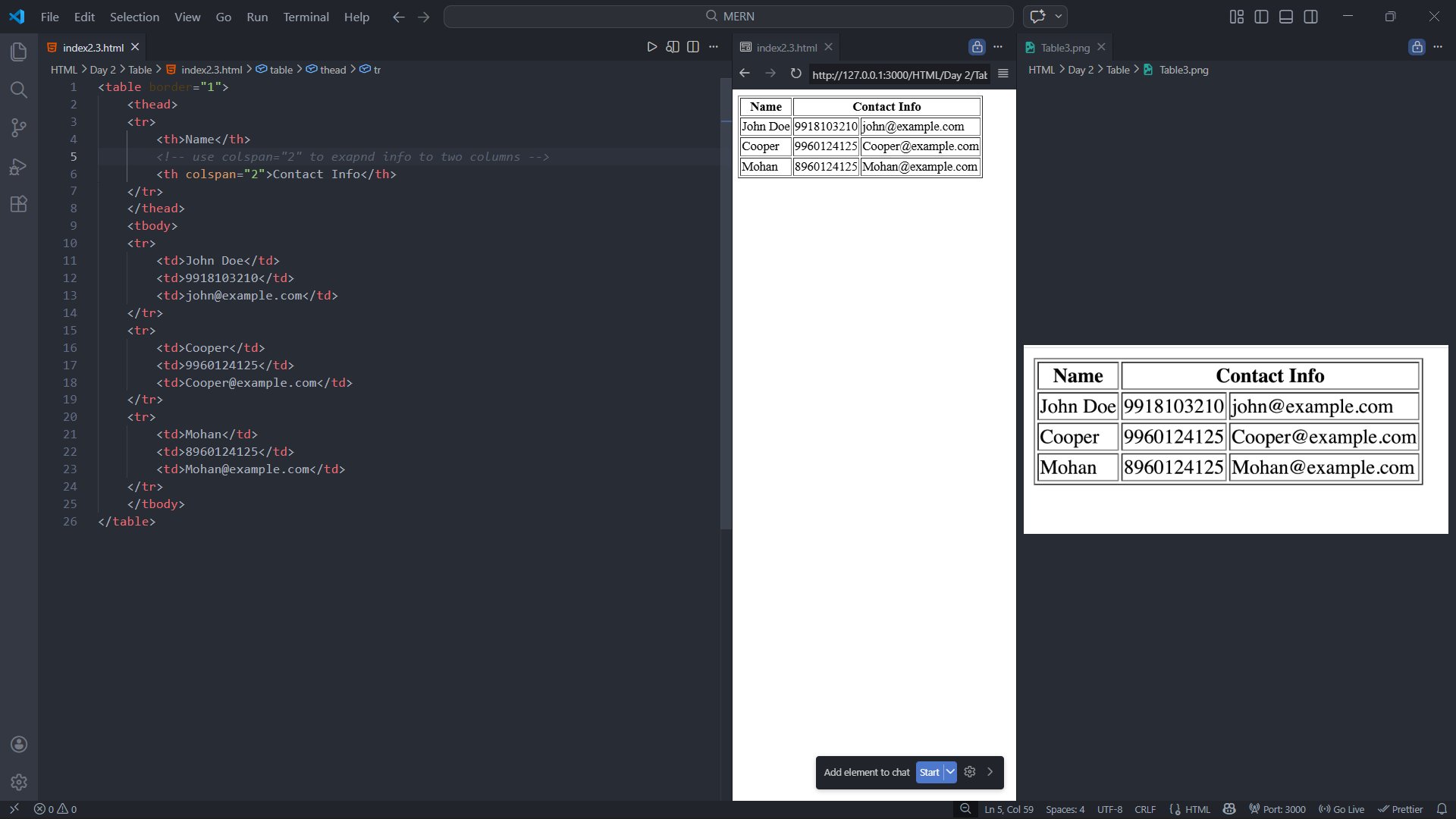Open the Terminal menu
This screenshot has height=819, width=1456.
coord(306,17)
